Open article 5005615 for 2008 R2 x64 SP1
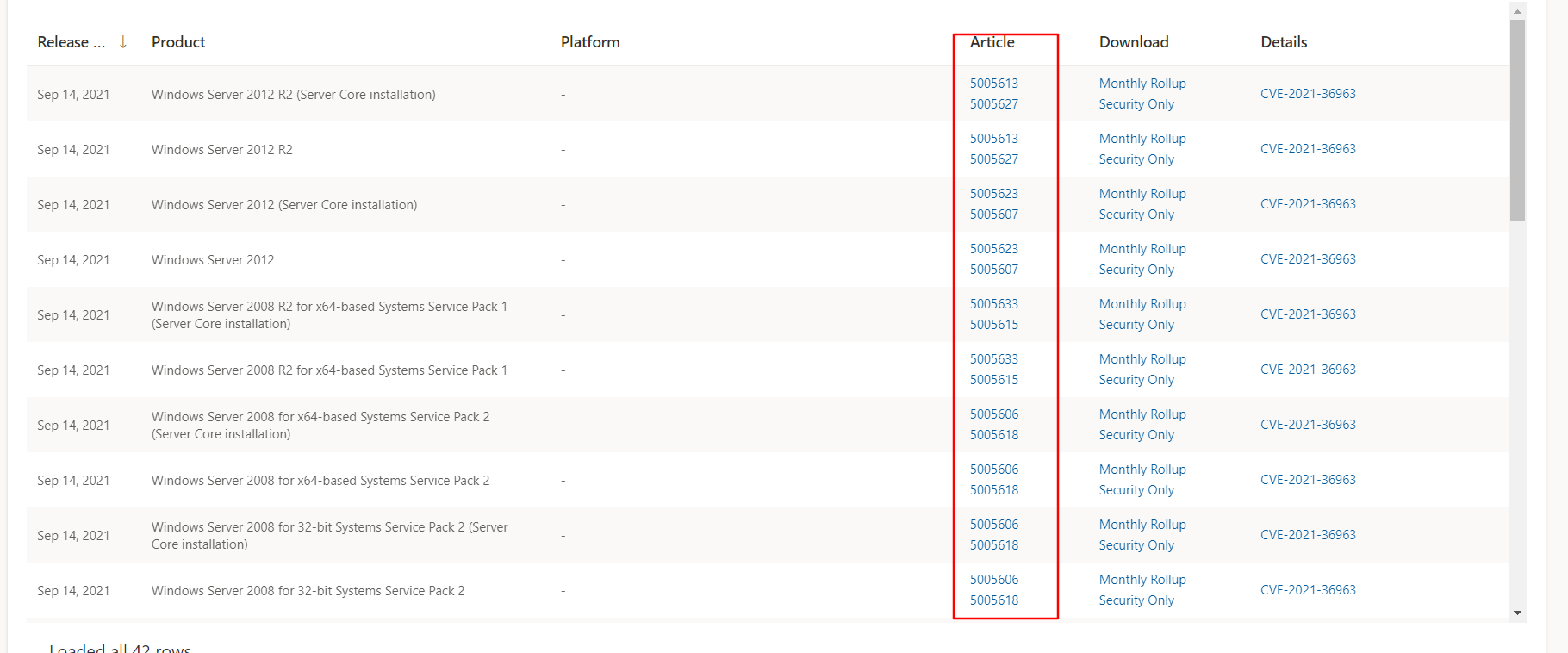 tap(994, 380)
